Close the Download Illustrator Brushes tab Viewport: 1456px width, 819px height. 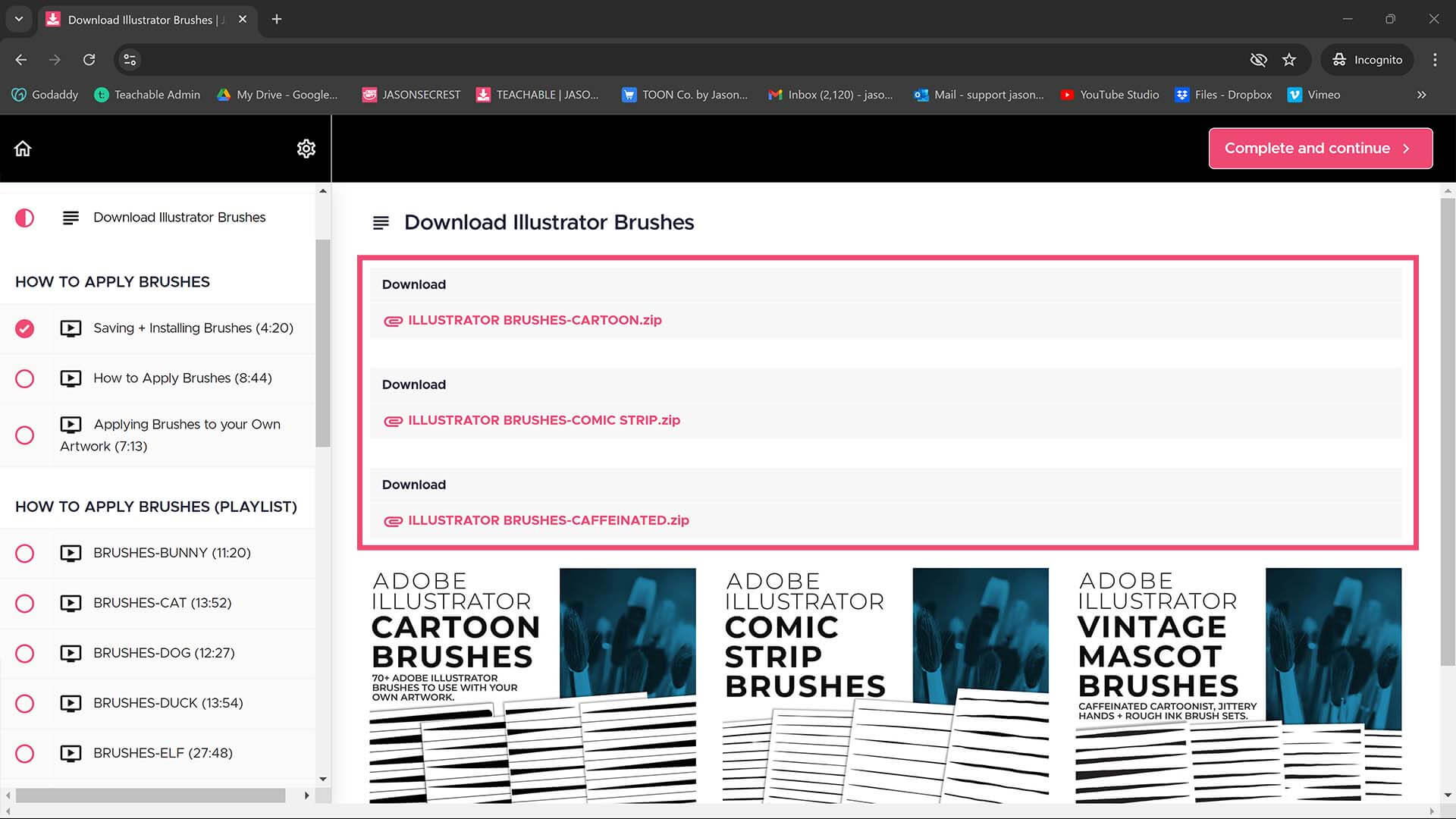[243, 20]
